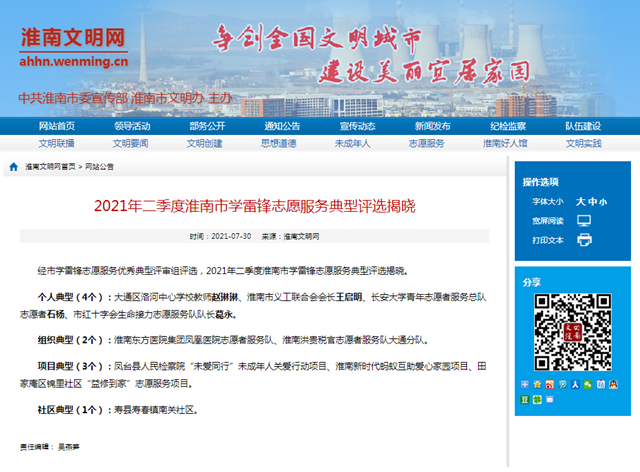Set font size to small (小)
The image size is (640, 472).
(x=602, y=201)
